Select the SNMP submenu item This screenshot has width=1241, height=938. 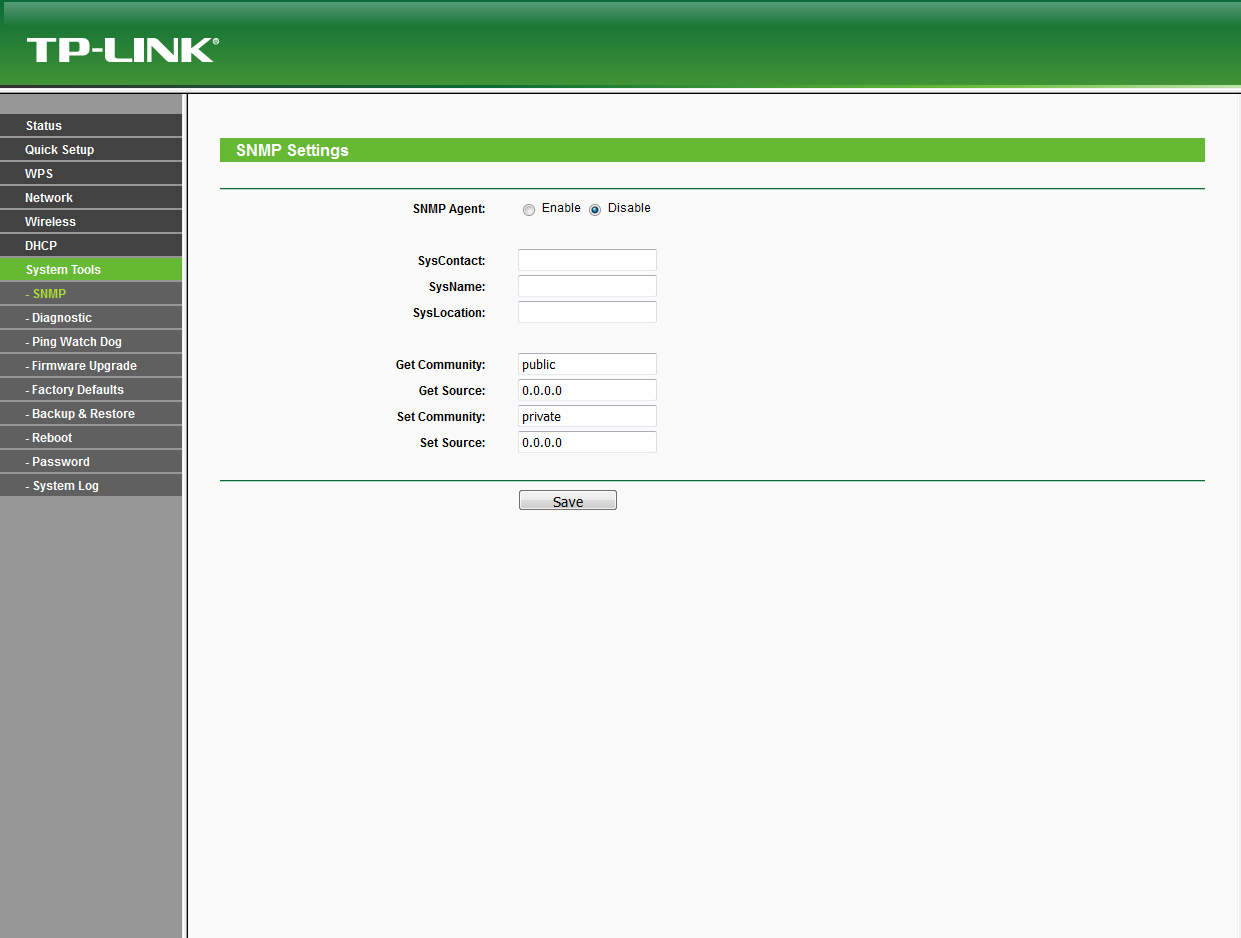click(91, 293)
